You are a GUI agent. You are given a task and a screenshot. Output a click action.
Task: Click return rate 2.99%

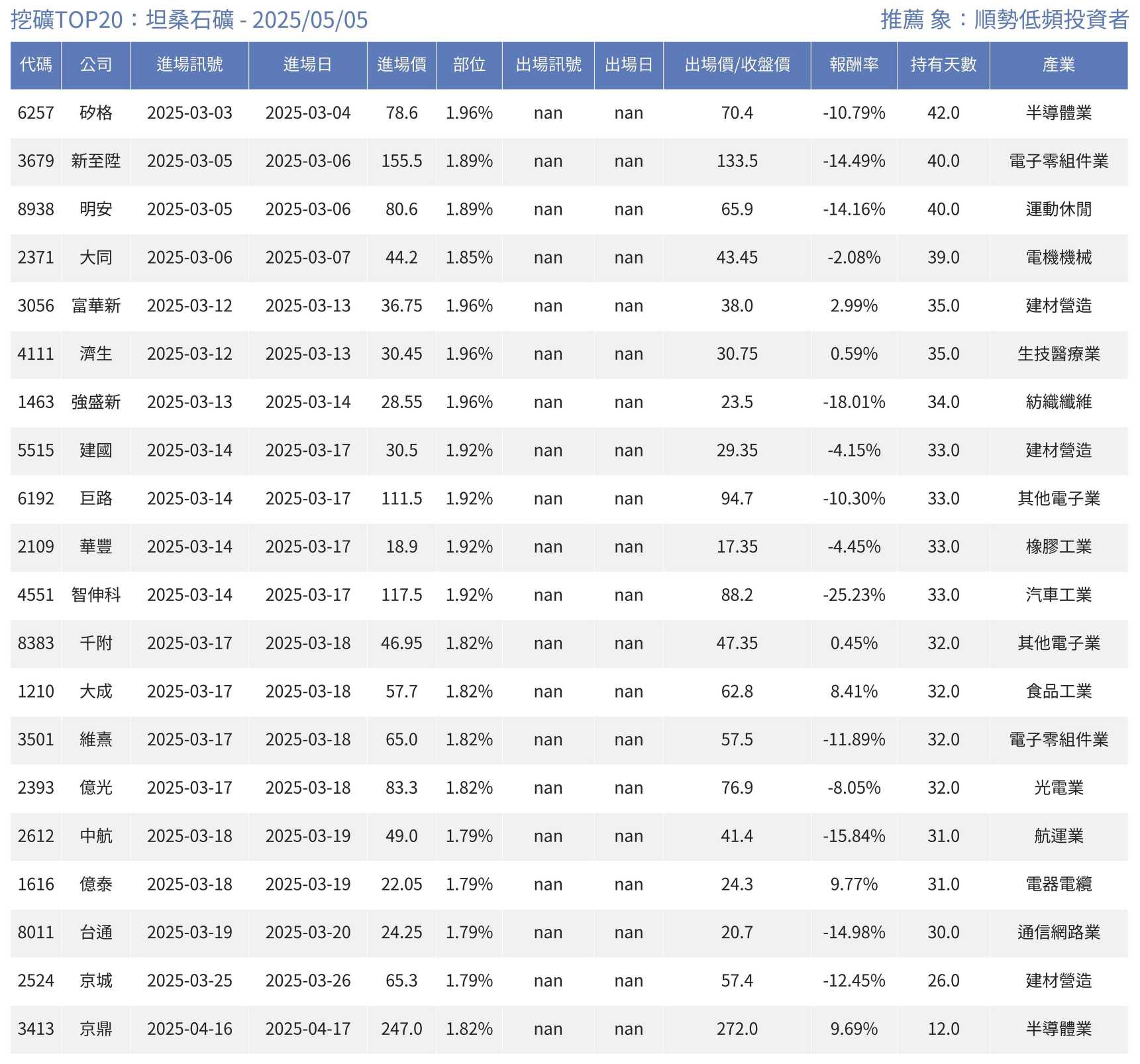point(855,306)
